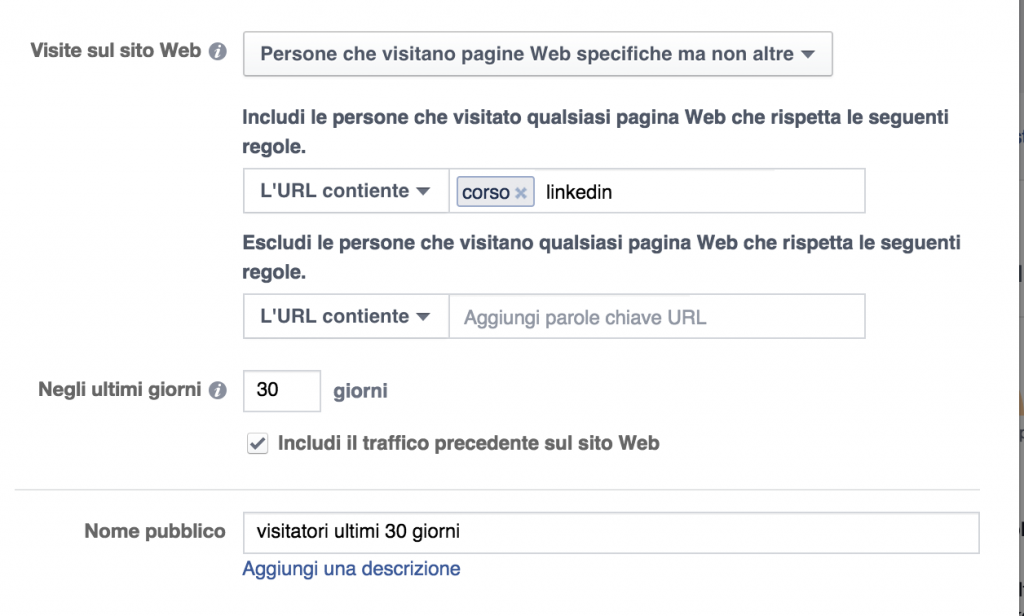This screenshot has width=1024, height=616.
Task: Open the Persone che visitano pagine Web specifiche dropdown
Action: point(537,53)
